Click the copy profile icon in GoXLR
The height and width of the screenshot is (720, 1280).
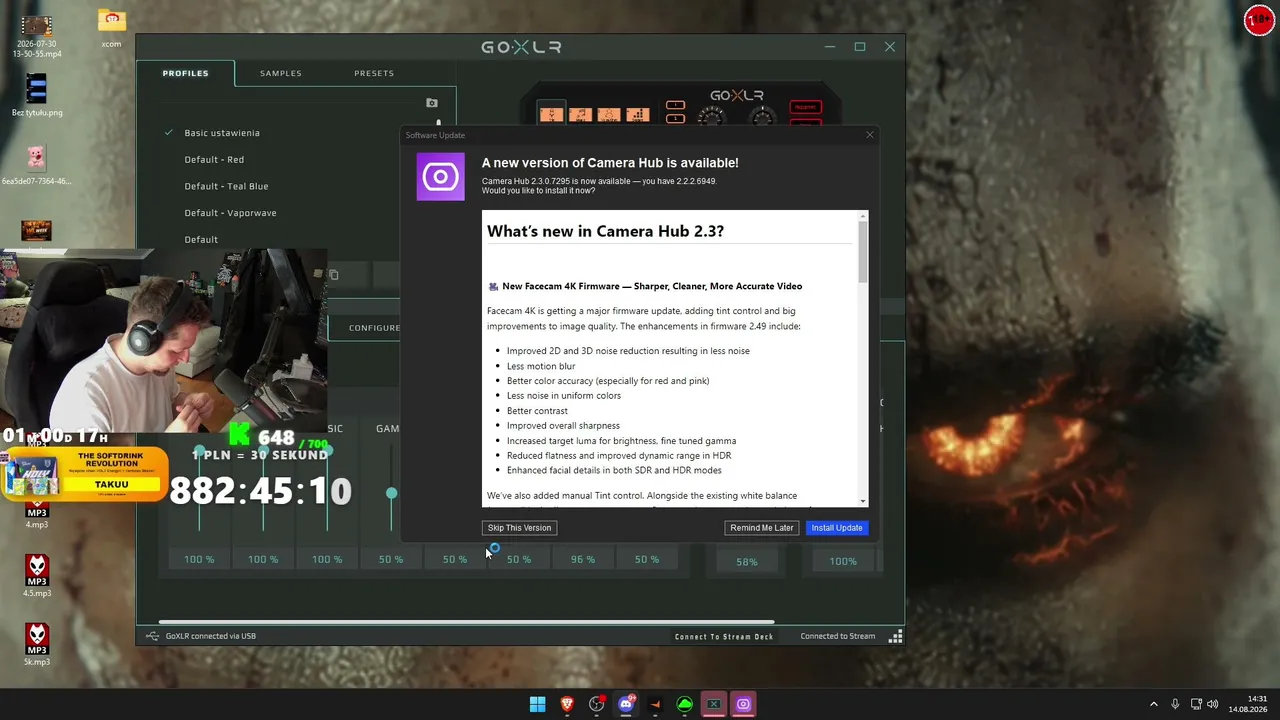[x=333, y=275]
